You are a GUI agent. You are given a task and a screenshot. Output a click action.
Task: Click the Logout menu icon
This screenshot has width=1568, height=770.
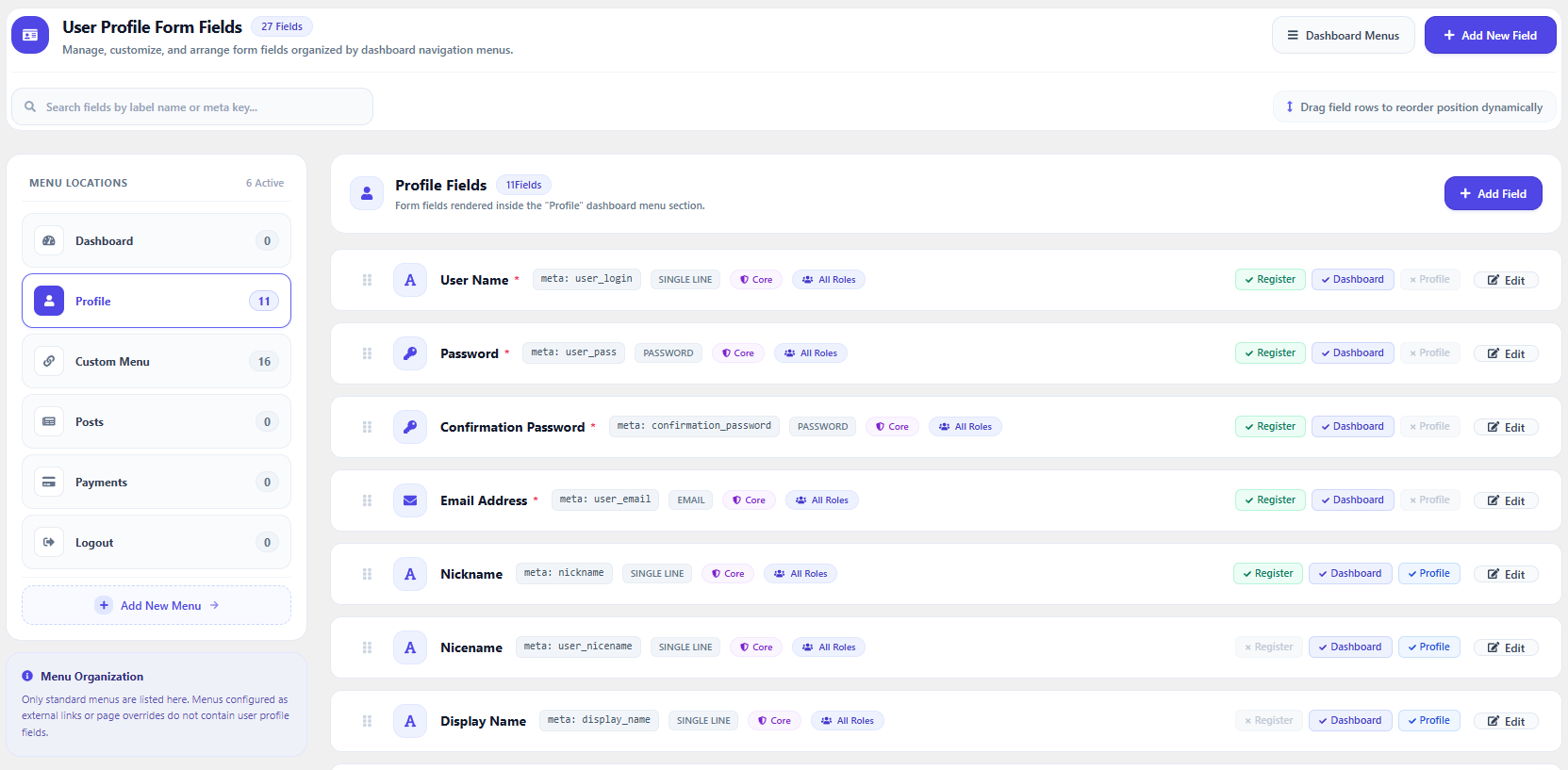(x=49, y=542)
